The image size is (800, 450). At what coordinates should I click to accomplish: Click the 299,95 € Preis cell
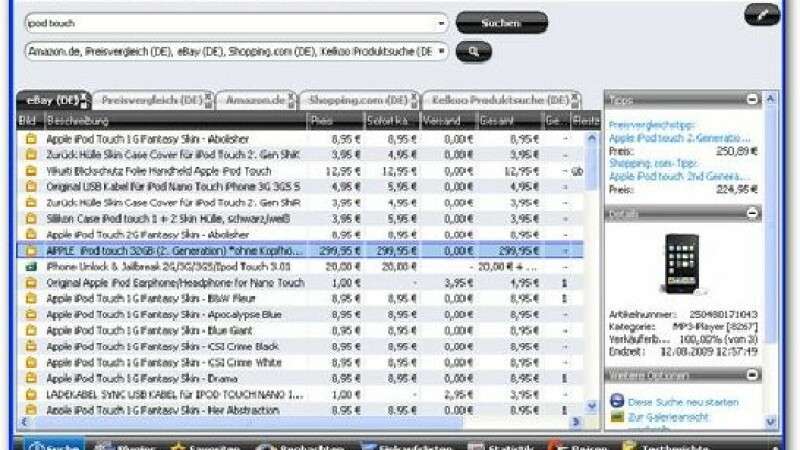(x=339, y=251)
